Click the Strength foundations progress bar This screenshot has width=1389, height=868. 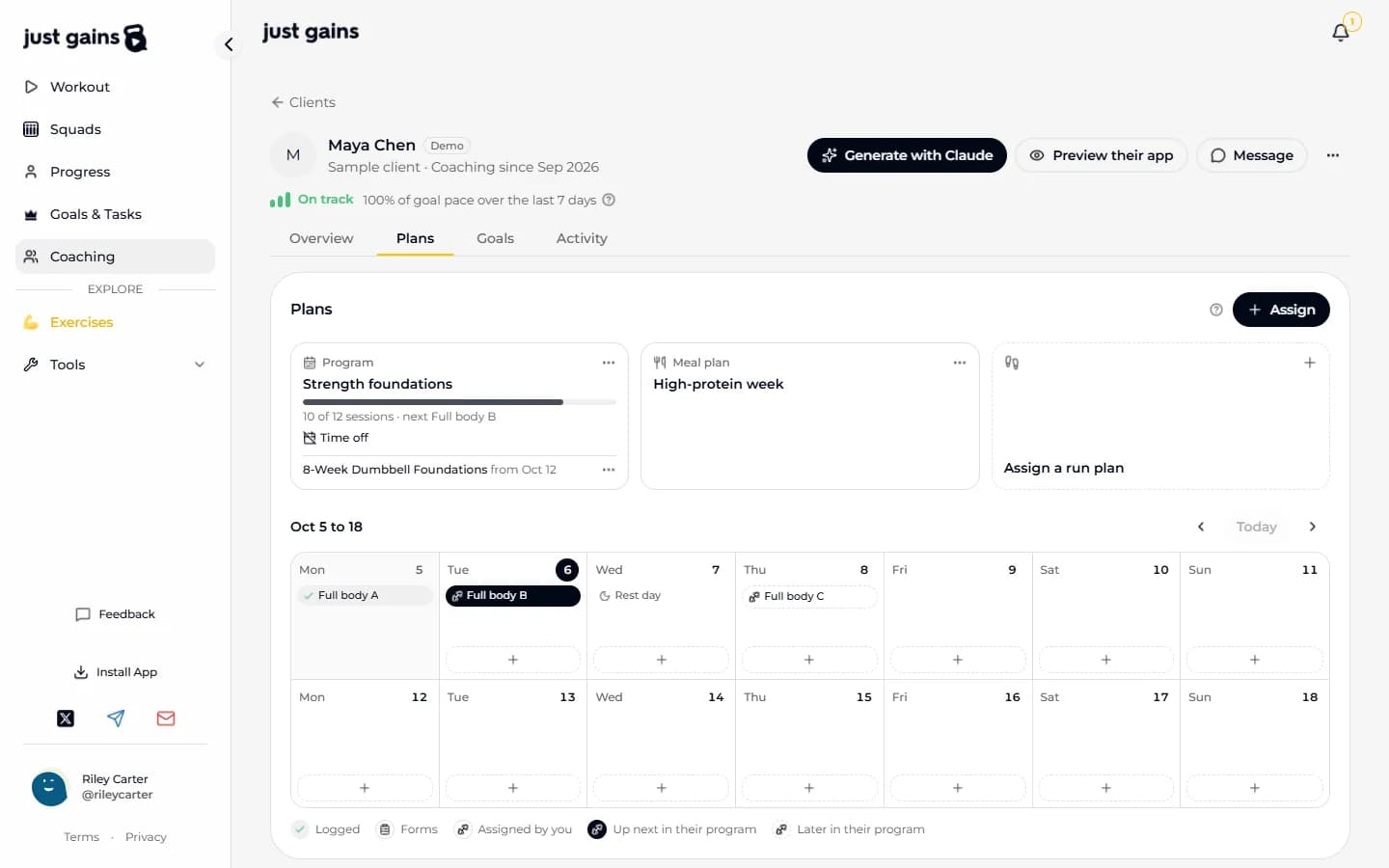[x=459, y=402]
